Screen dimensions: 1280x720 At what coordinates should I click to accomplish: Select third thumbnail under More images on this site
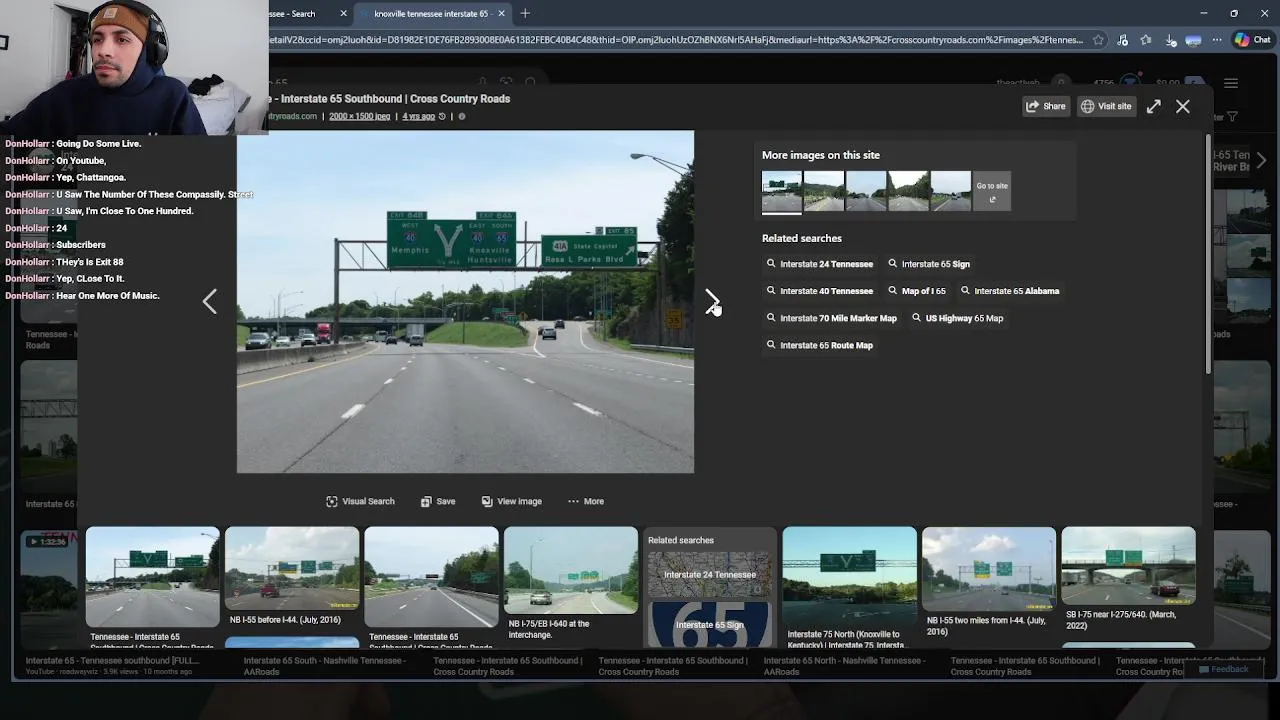click(x=866, y=191)
